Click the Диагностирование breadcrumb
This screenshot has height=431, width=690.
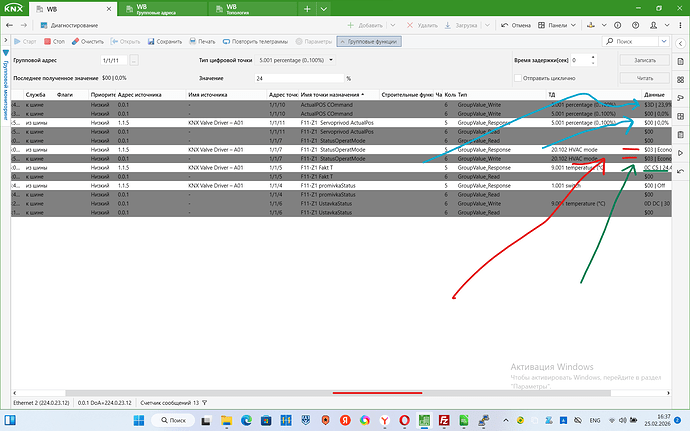[x=69, y=25]
